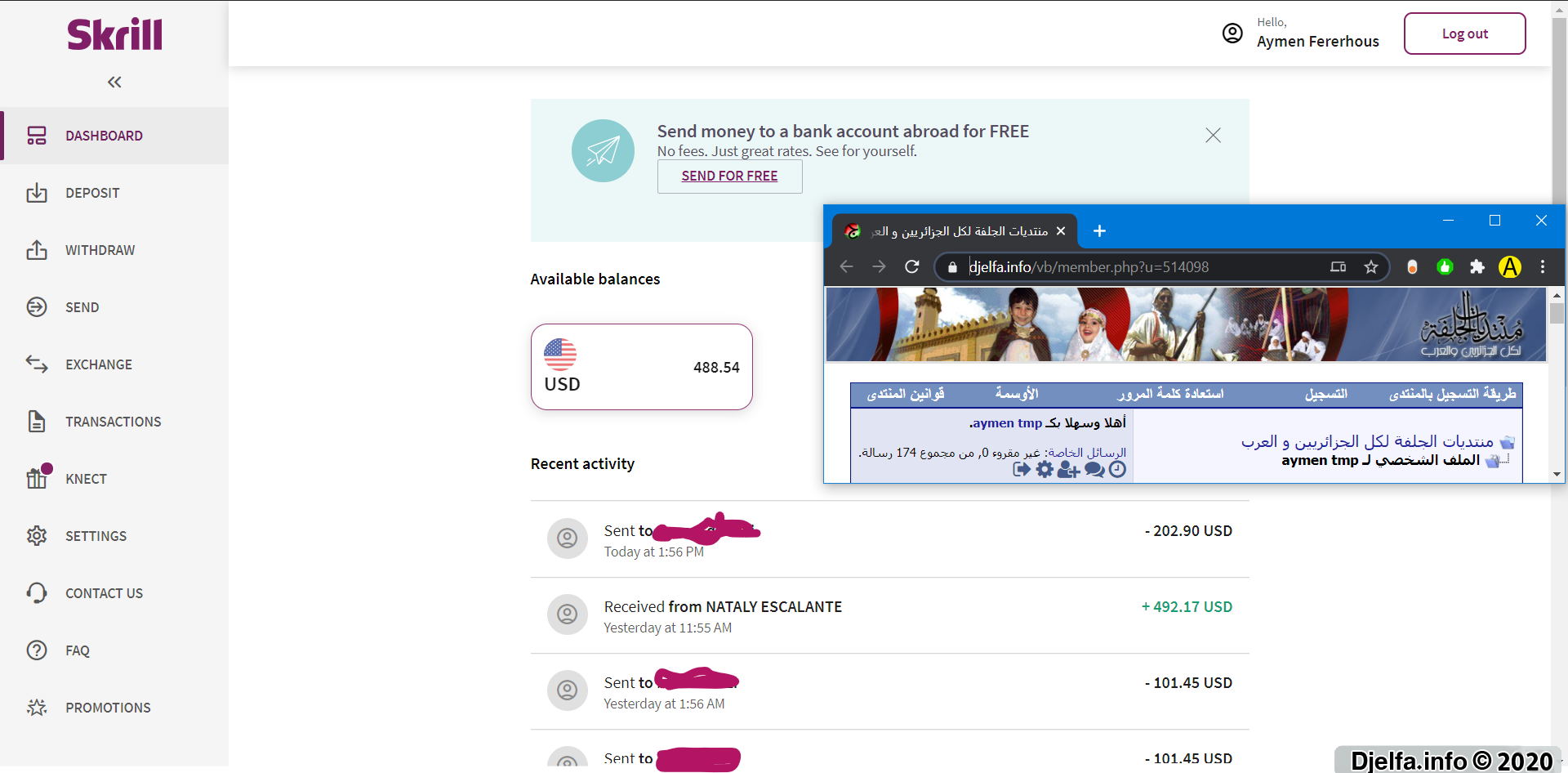1568x773 pixels.
Task: Click browser forward arrow in djelfa window
Action: tap(879, 266)
